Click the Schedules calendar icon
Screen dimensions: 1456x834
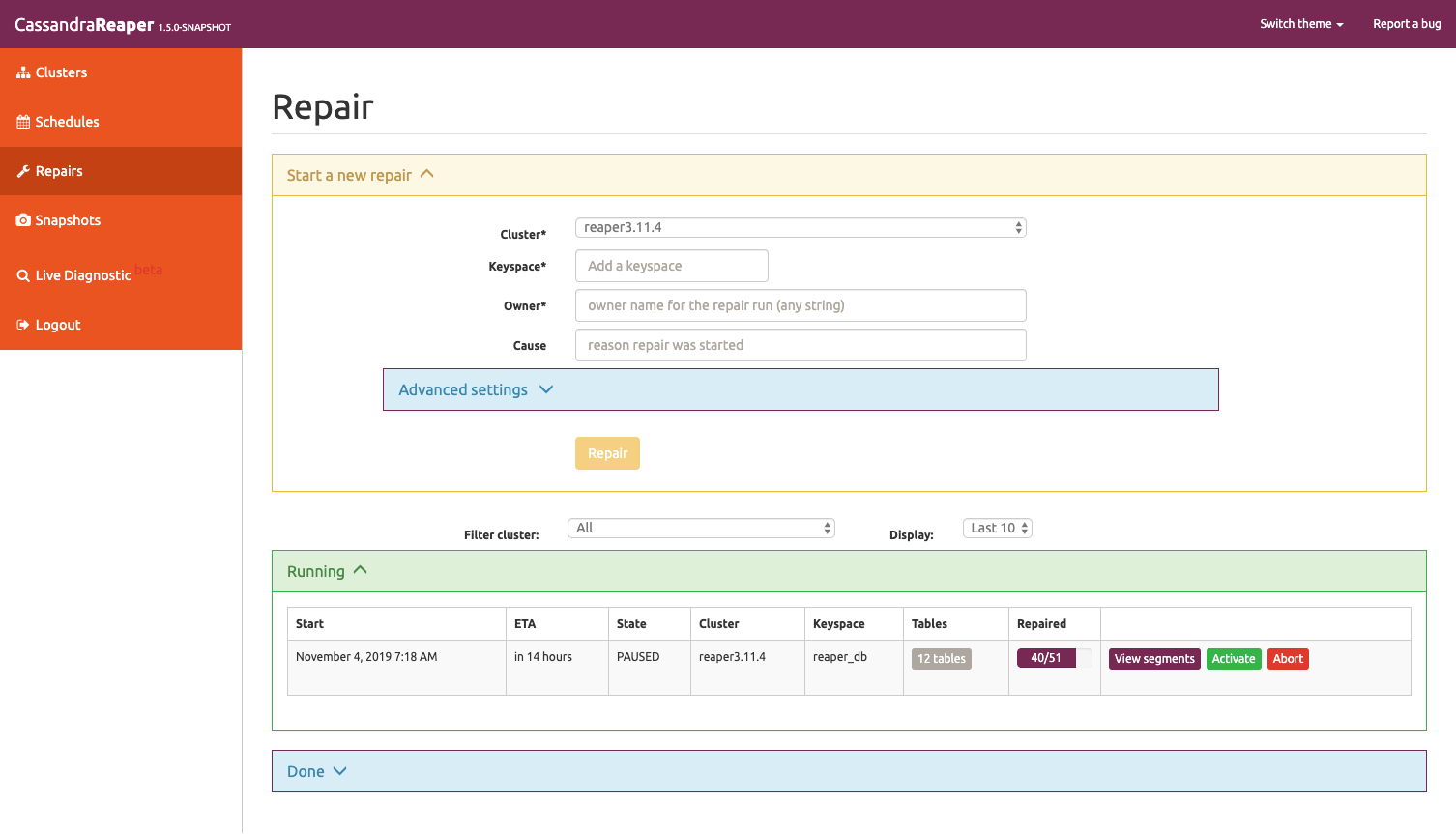tap(23, 122)
